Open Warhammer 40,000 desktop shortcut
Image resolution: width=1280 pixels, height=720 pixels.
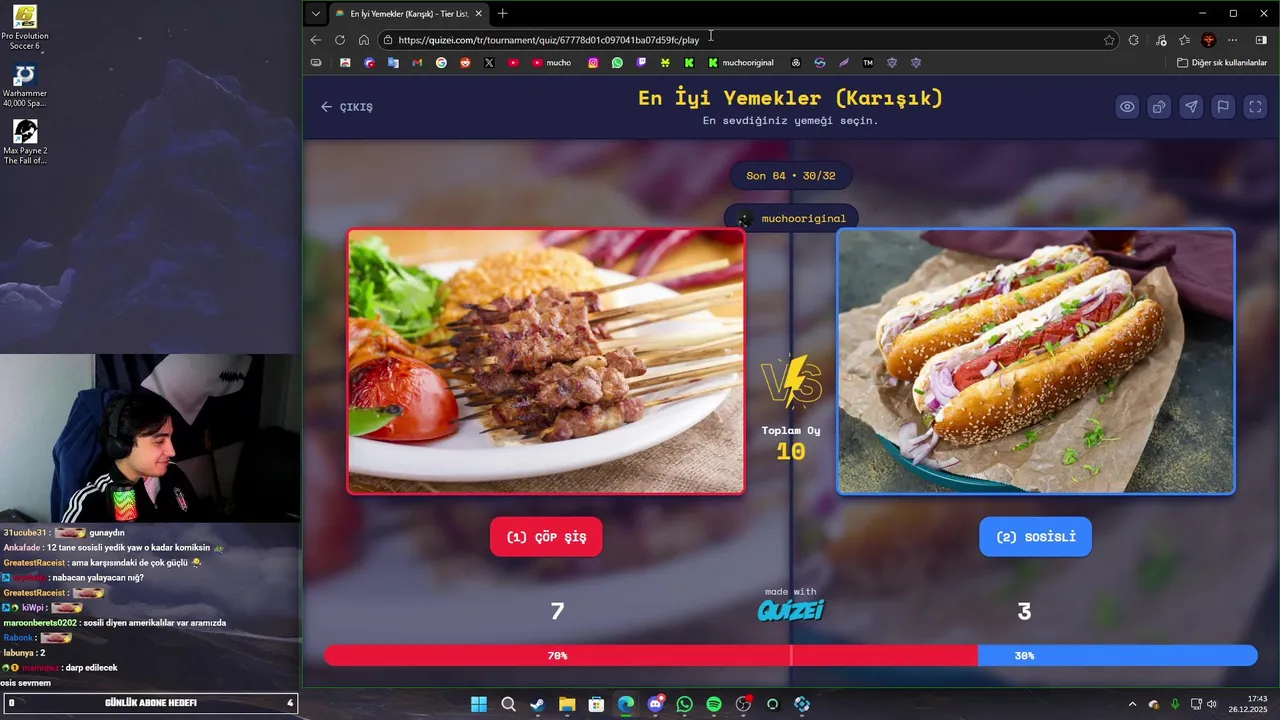coord(25,86)
